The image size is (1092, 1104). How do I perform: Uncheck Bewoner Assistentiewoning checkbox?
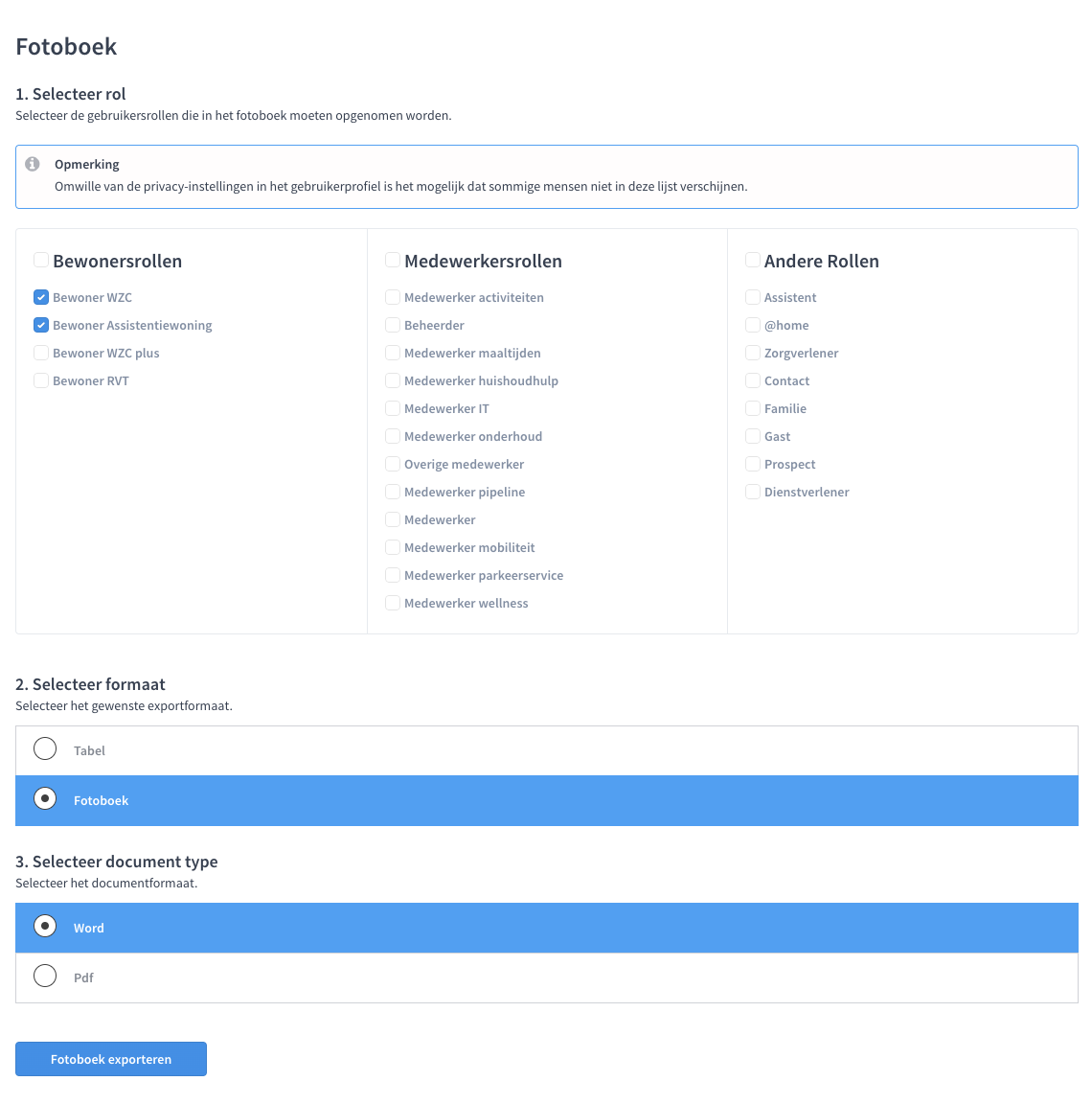click(41, 325)
